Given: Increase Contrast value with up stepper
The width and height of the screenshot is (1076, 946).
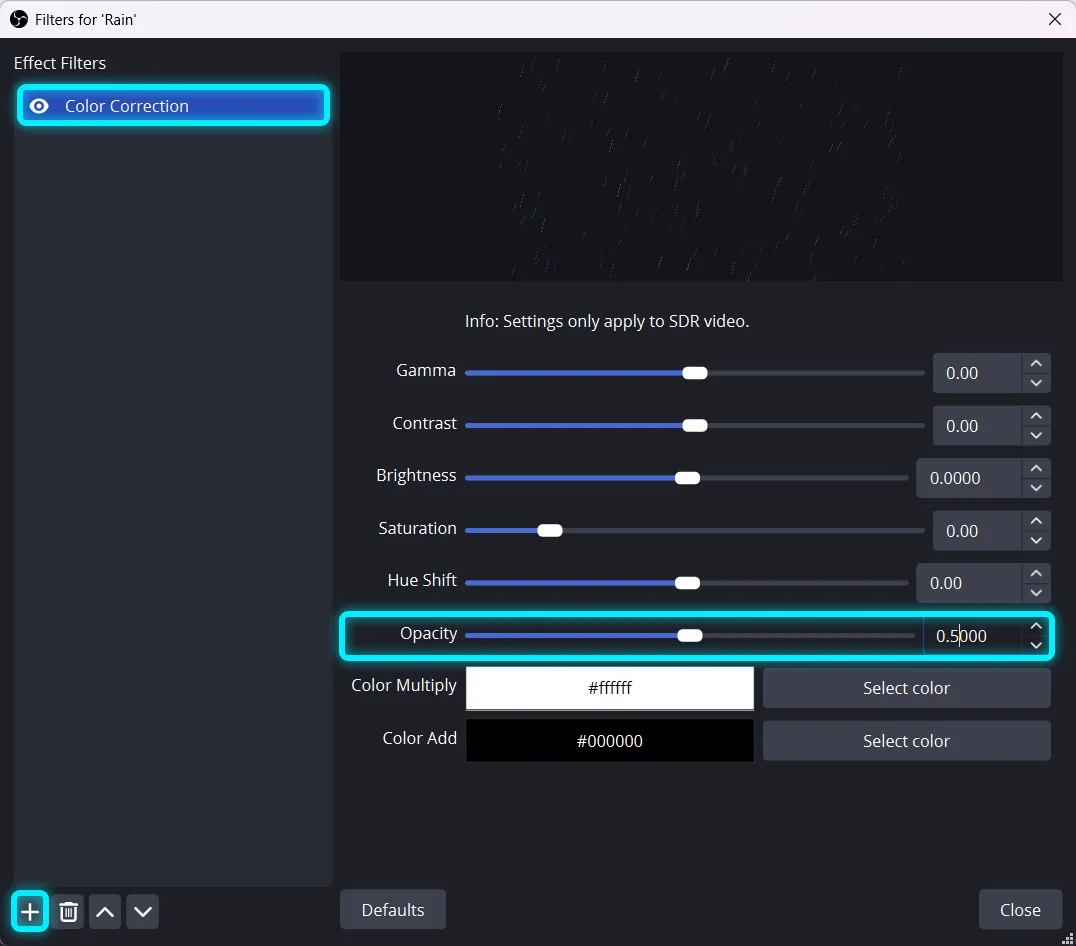Looking at the screenshot, I should (1036, 416).
